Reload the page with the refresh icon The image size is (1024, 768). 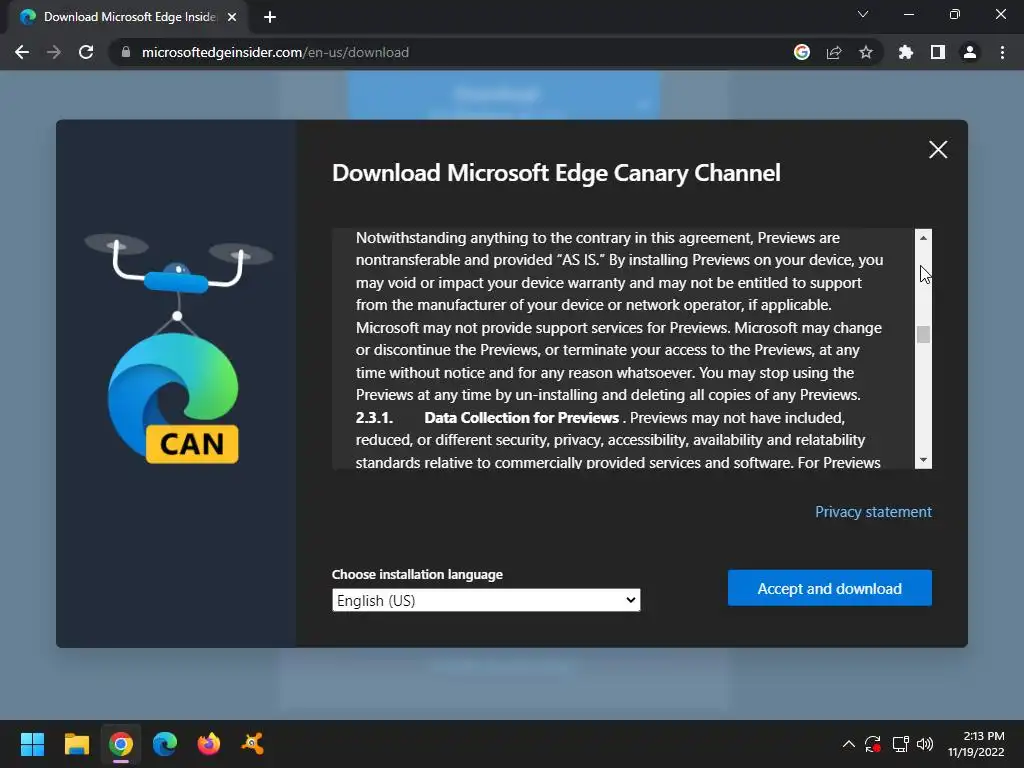point(86,52)
